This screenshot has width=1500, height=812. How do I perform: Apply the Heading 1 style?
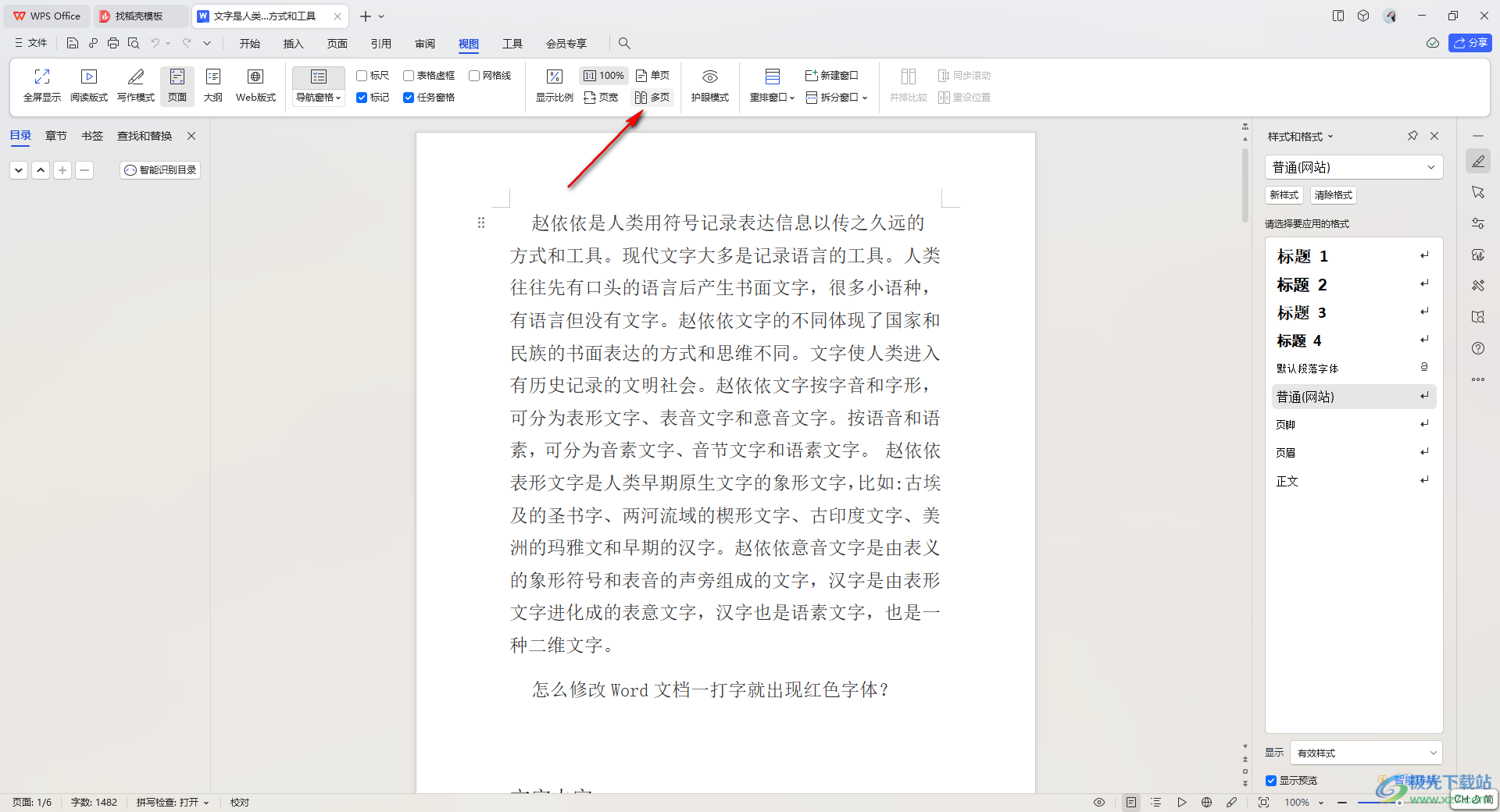point(1354,256)
